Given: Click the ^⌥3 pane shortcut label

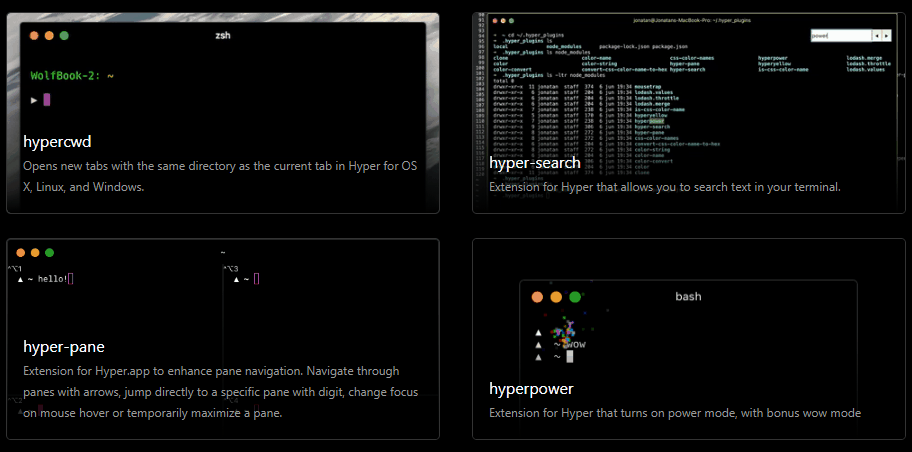Looking at the screenshot, I should (231, 269).
